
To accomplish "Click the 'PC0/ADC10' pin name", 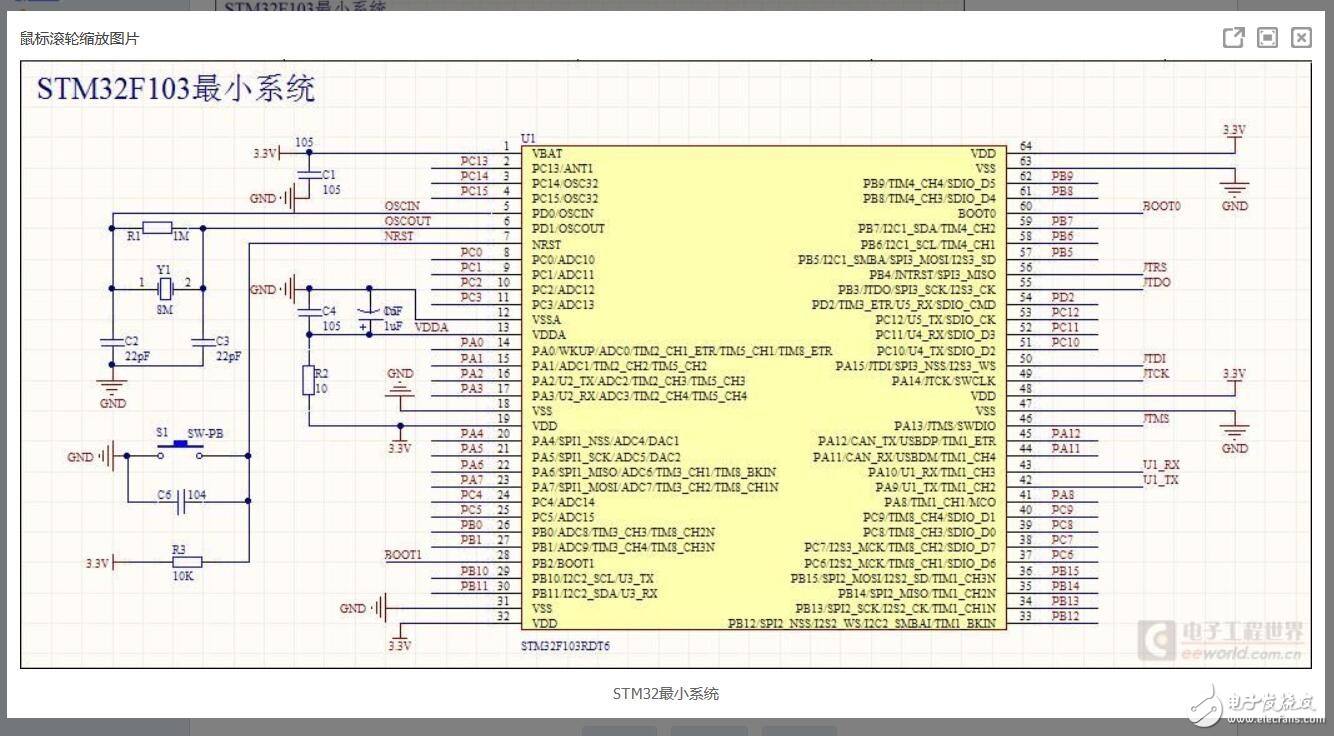I will [563, 260].
